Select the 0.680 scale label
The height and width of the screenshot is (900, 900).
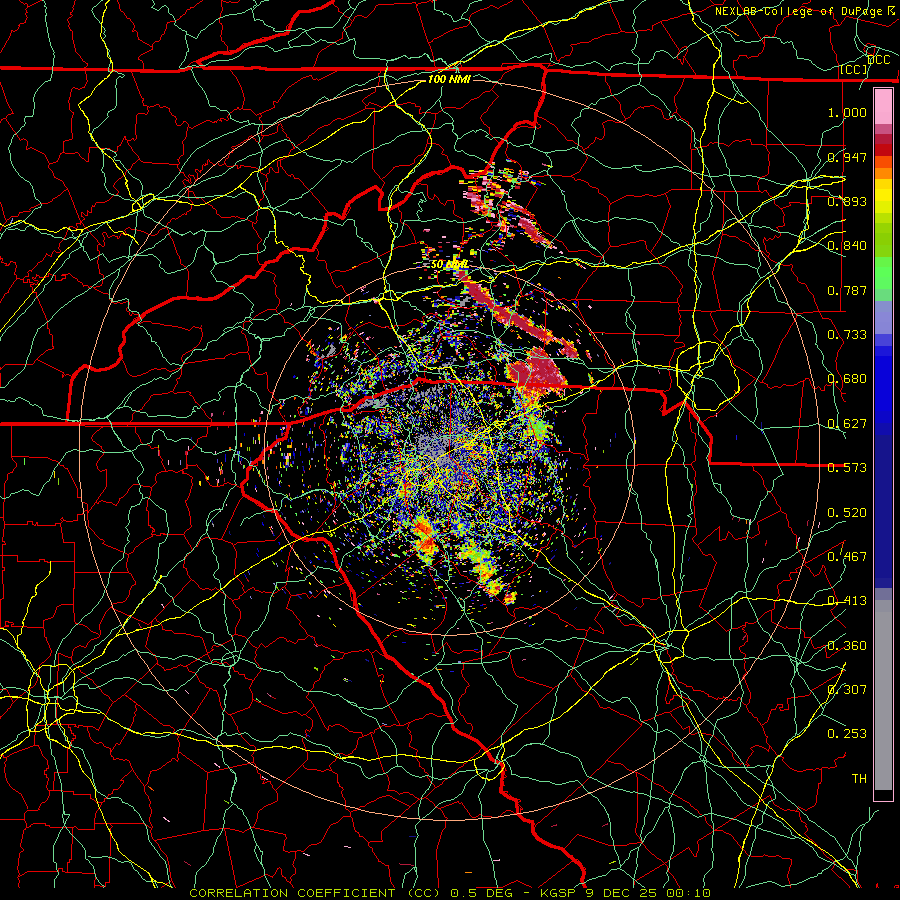click(847, 379)
